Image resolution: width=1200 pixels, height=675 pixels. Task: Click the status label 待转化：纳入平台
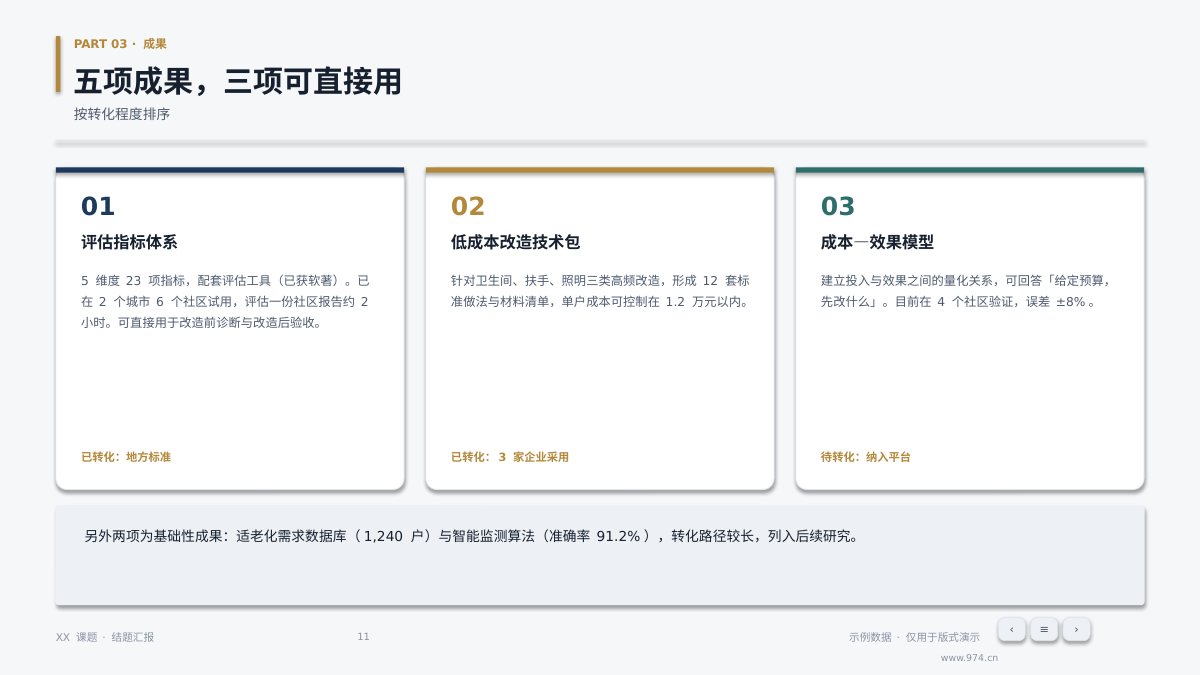pyautogui.click(x=866, y=457)
